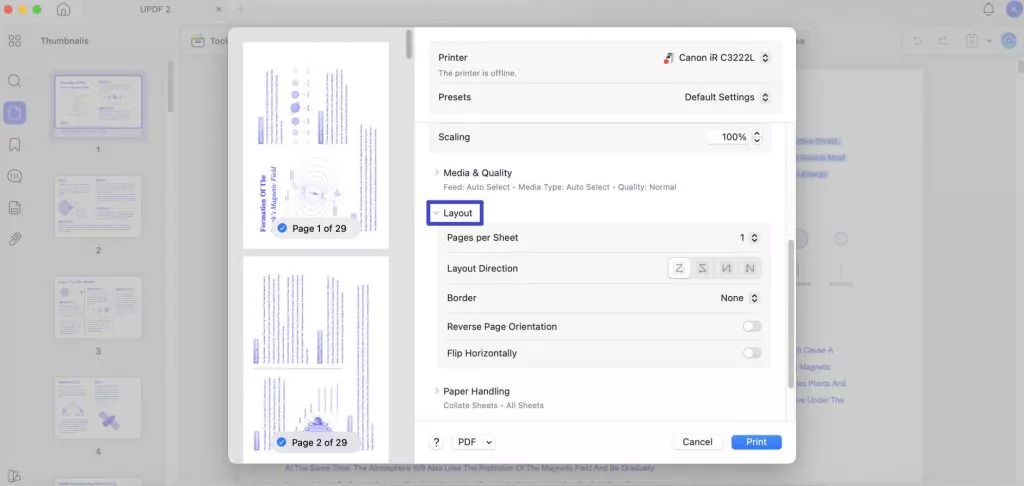This screenshot has height=486, width=1024.
Task: Select the Page 1 print preview thumbnail
Action: click(x=316, y=145)
